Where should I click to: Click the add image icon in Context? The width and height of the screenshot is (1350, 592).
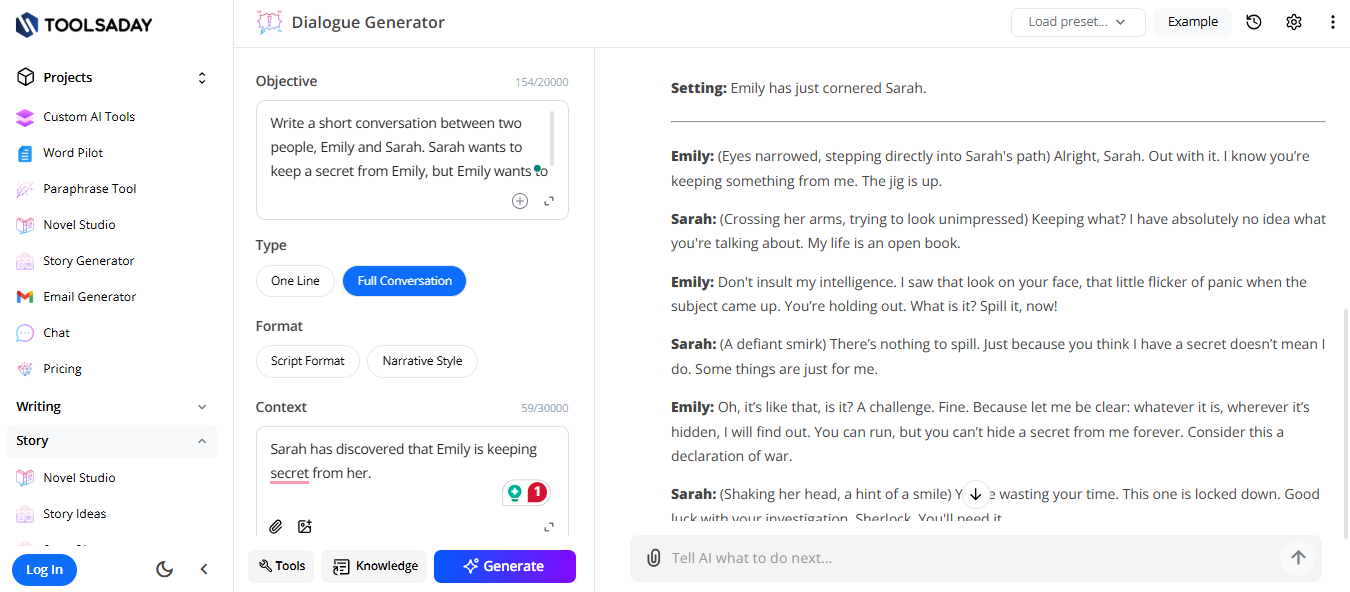click(x=305, y=526)
